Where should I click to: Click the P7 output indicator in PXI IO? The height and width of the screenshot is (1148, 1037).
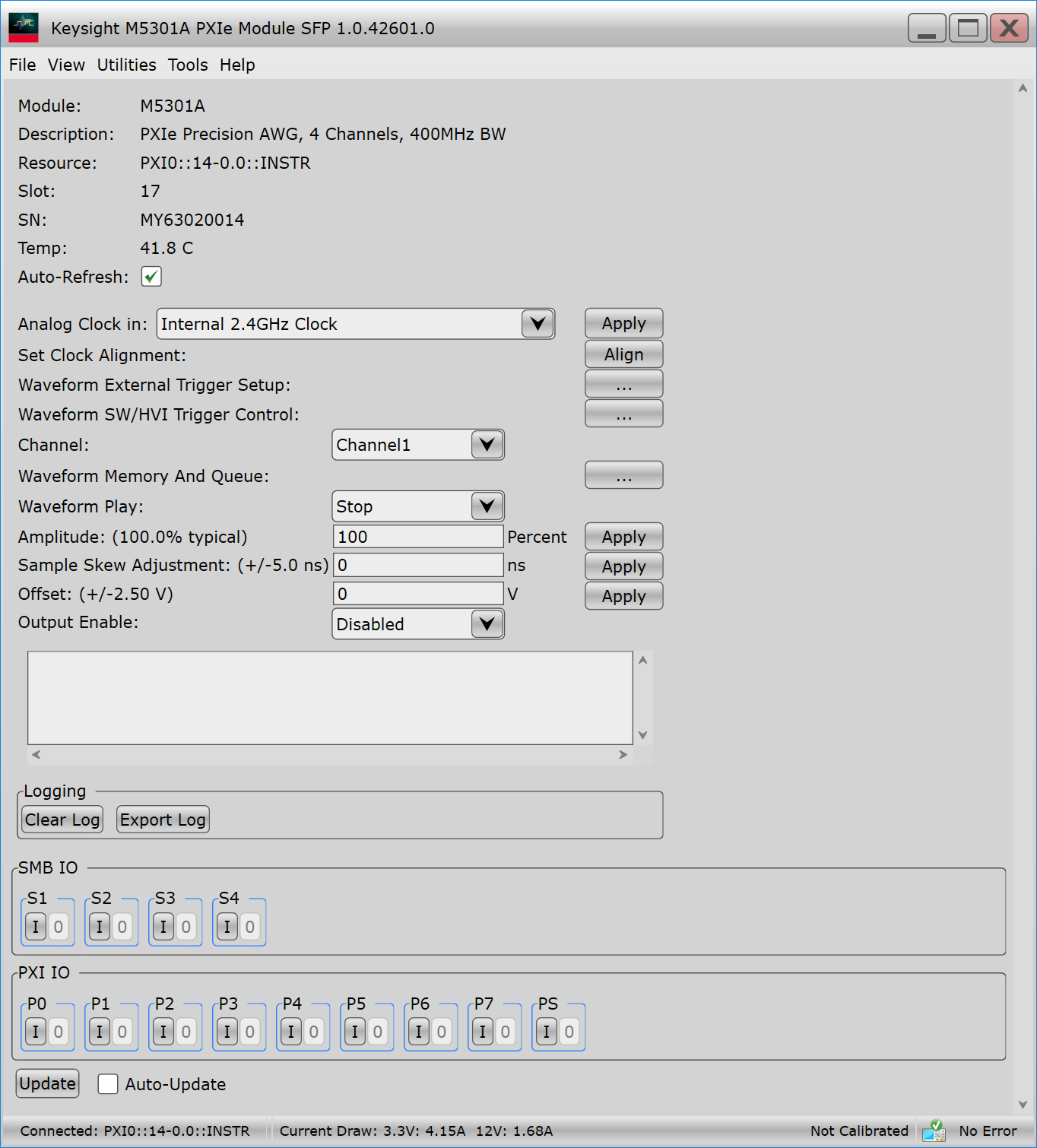pos(506,1032)
